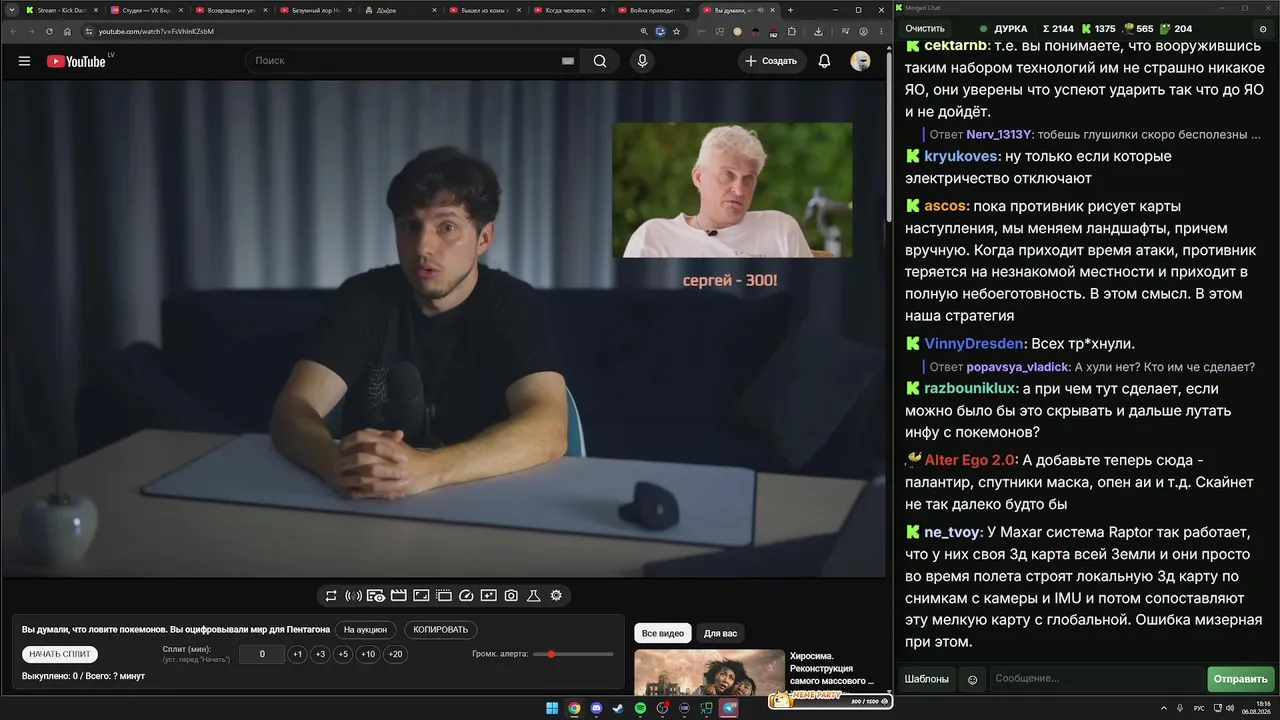Add +3 minutes to split
The image size is (1280, 720).
[320, 654]
